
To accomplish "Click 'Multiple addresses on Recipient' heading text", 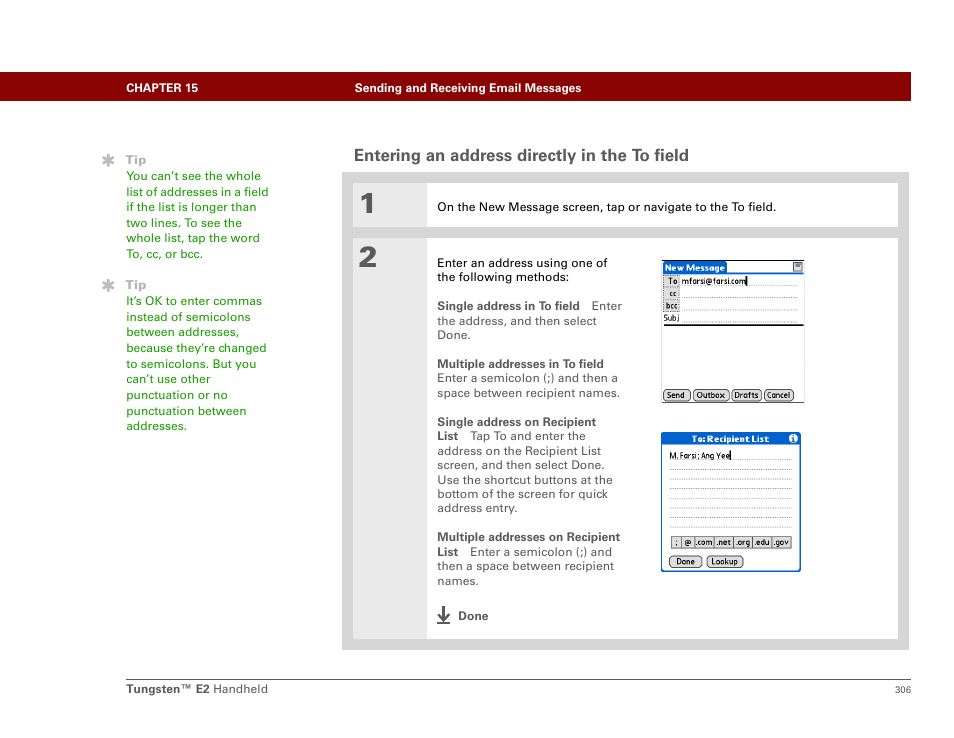I will 529,537.
